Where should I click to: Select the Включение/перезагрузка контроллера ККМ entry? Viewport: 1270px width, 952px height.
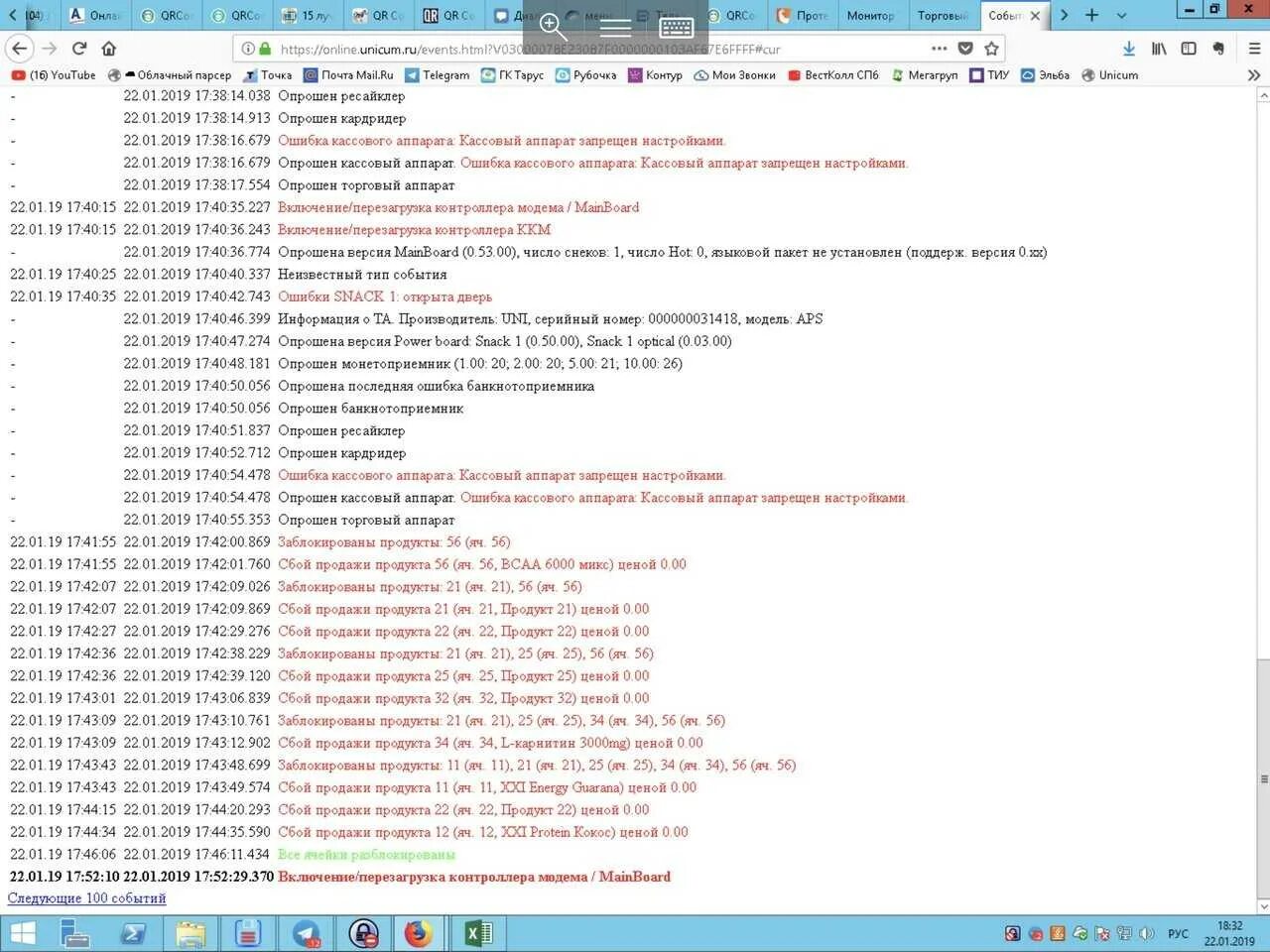click(414, 229)
